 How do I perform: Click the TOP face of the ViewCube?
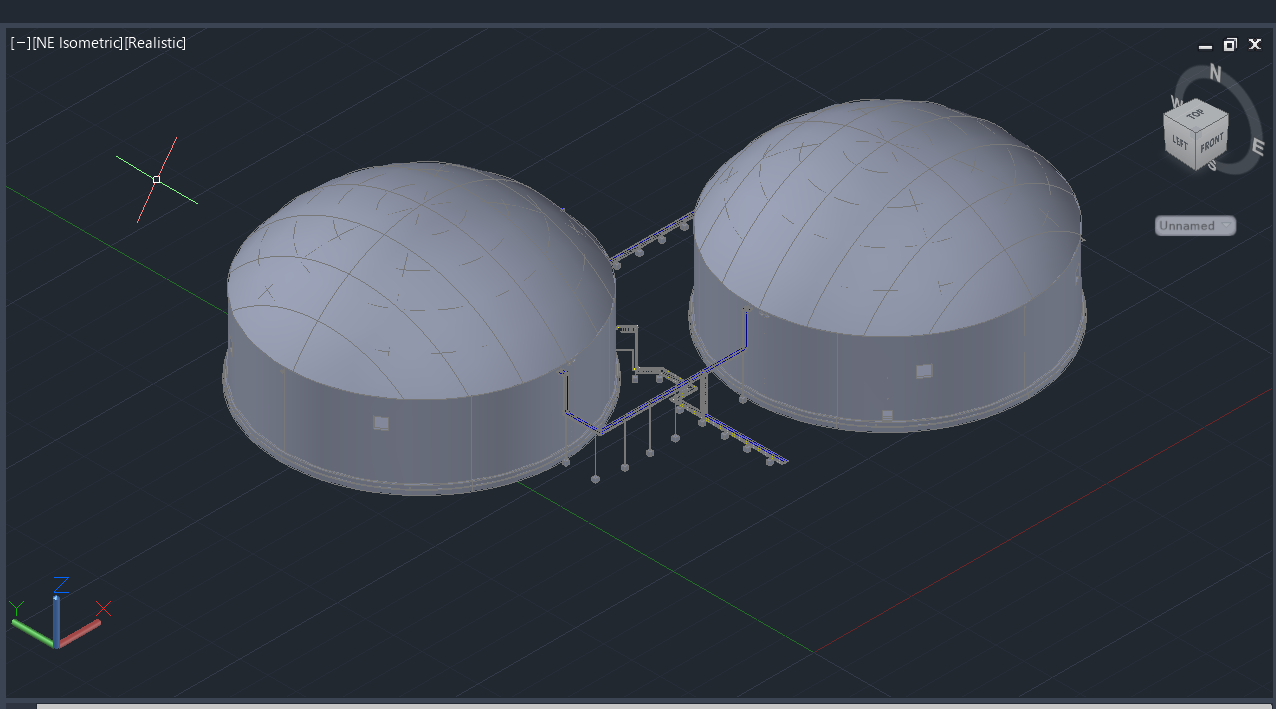(x=1196, y=113)
